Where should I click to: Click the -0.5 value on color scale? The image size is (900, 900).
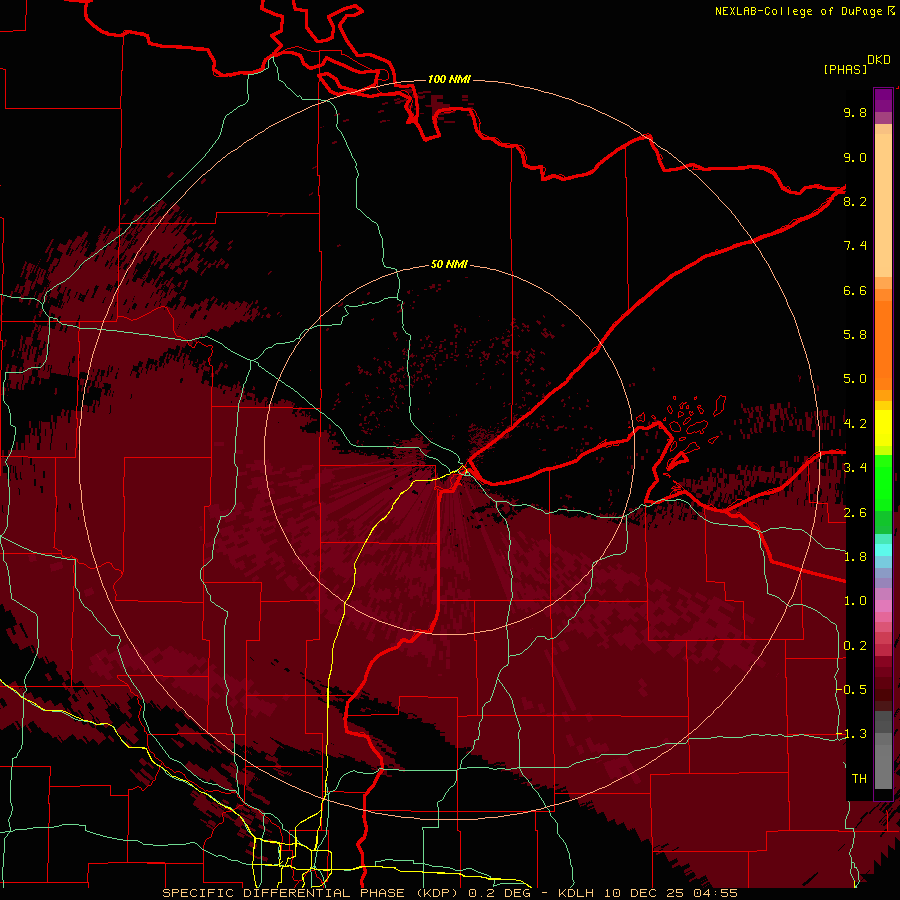(852, 689)
